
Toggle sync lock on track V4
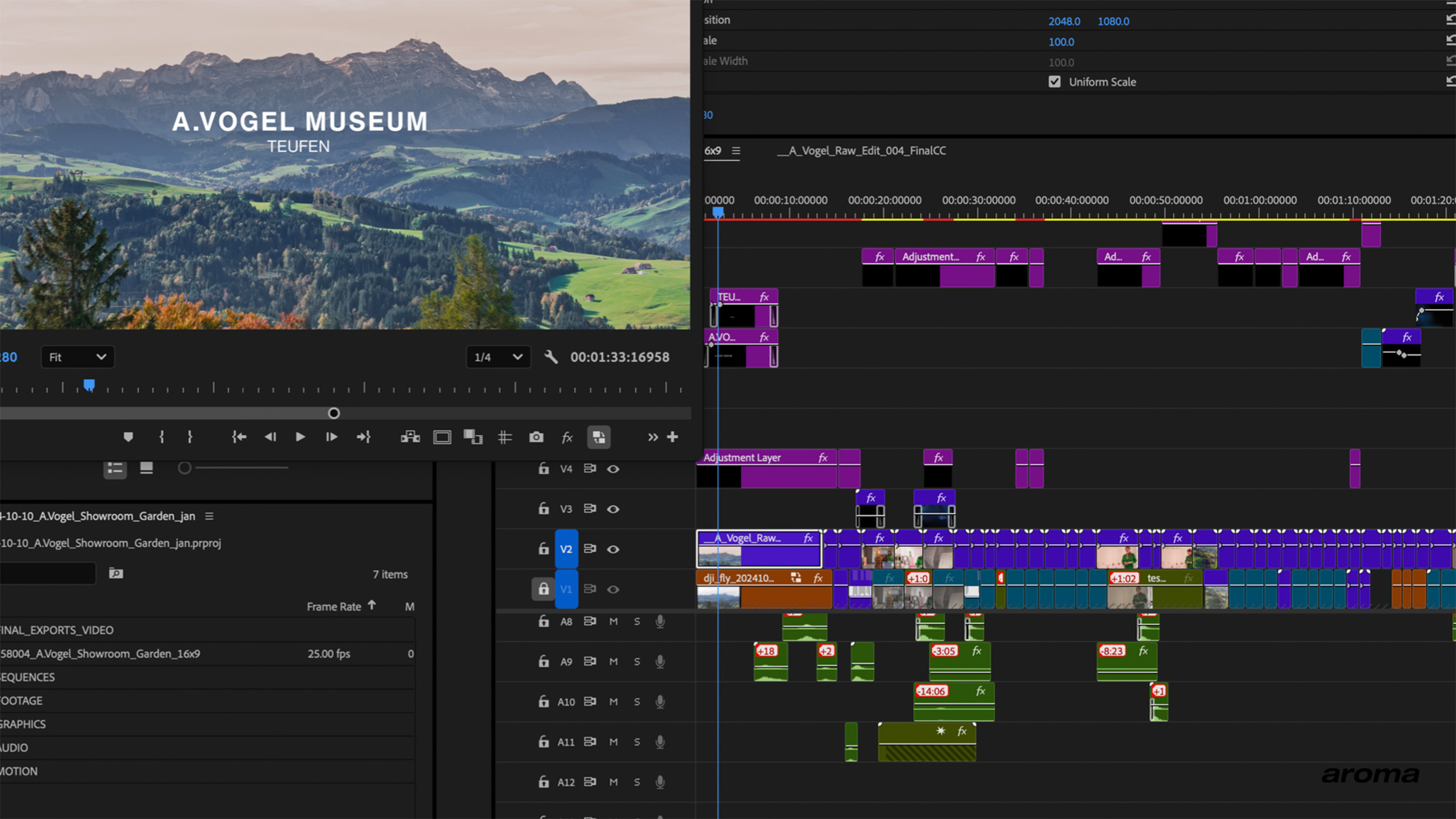tap(590, 468)
